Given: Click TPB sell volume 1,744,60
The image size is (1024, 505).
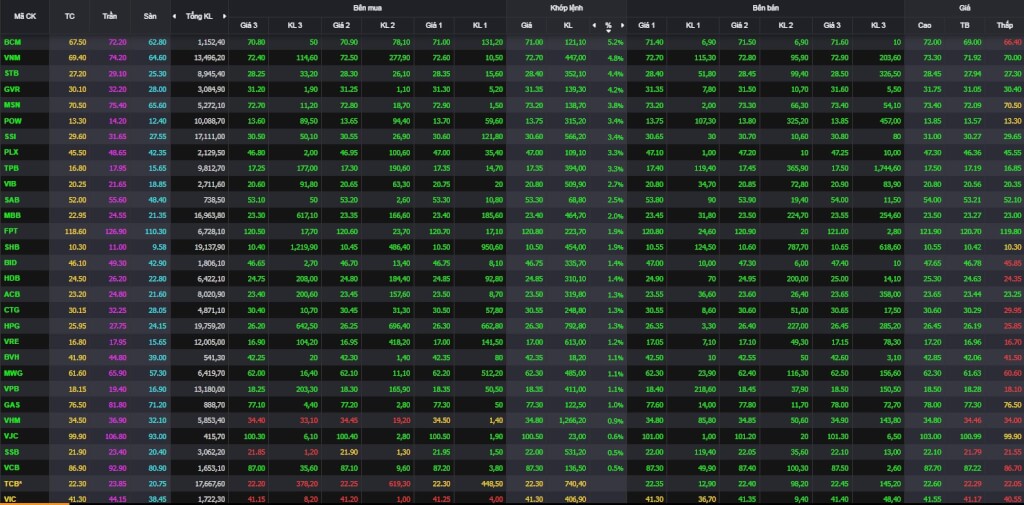Looking at the screenshot, I should 888,169.
